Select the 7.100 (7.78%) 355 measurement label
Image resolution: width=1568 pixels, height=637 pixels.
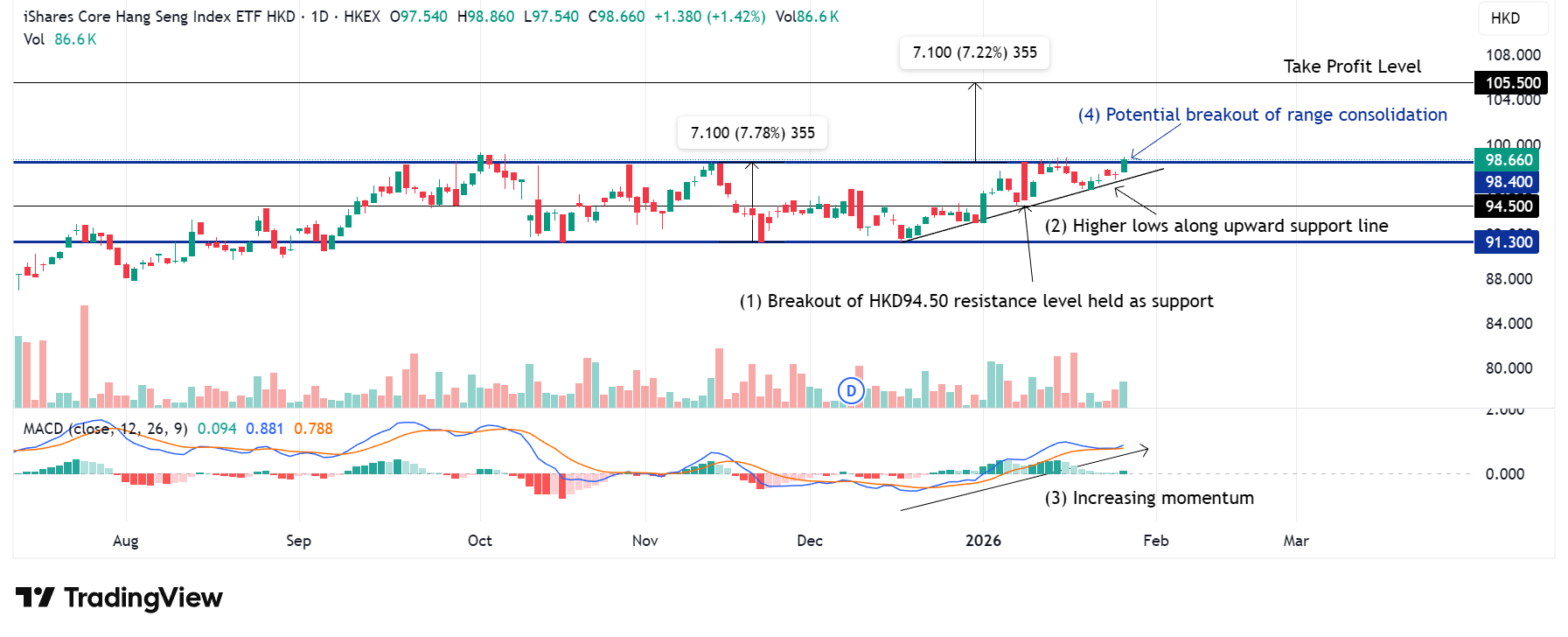tap(752, 133)
